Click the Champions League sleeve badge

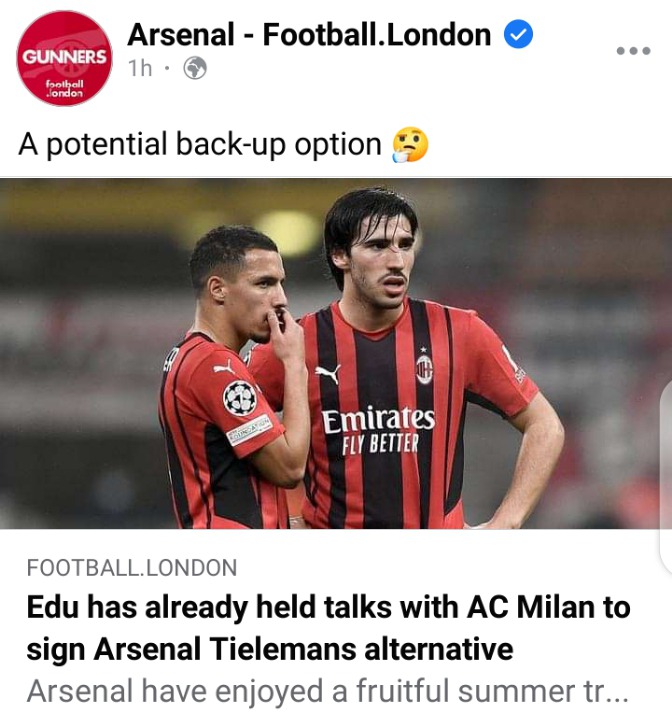point(240,398)
